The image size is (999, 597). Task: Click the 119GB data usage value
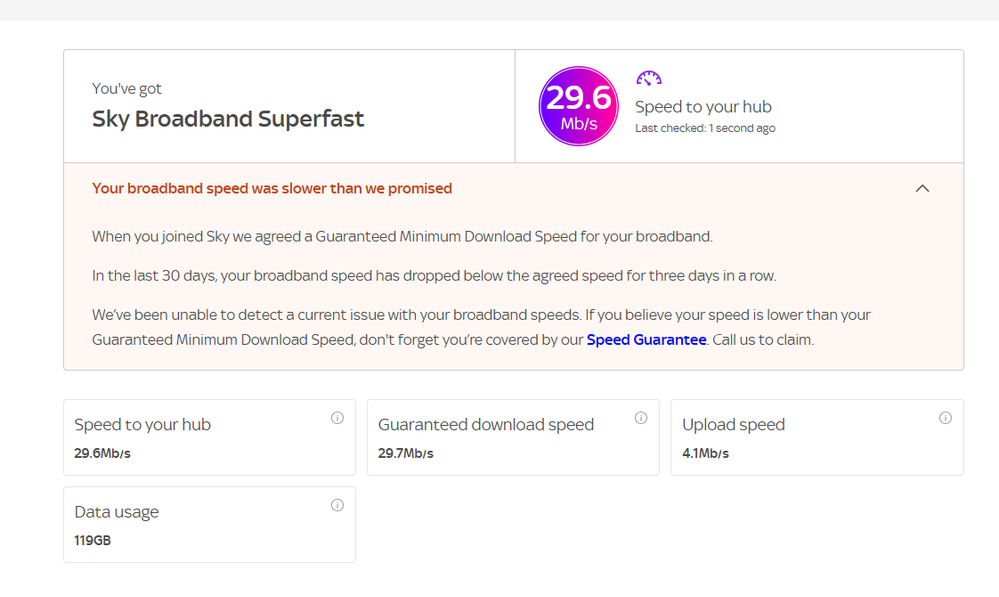[92, 540]
